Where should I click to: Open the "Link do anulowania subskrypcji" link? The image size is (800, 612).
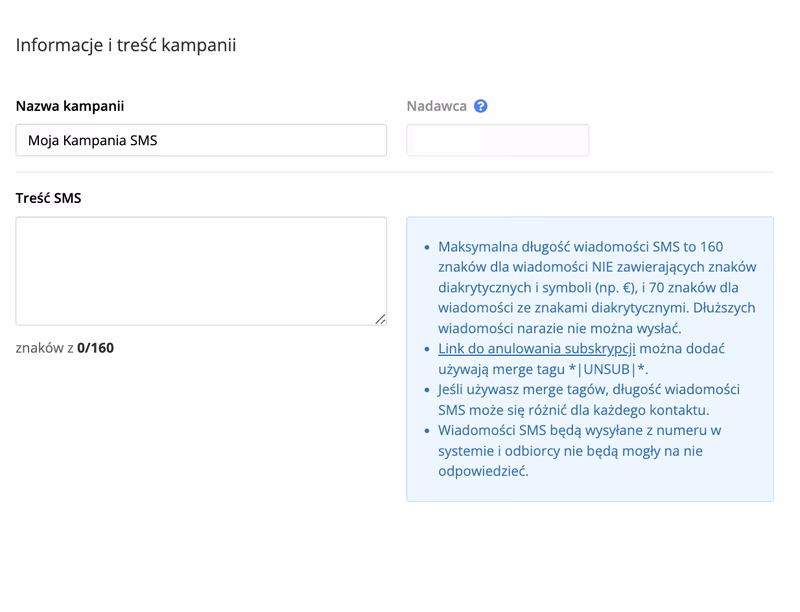(537, 349)
